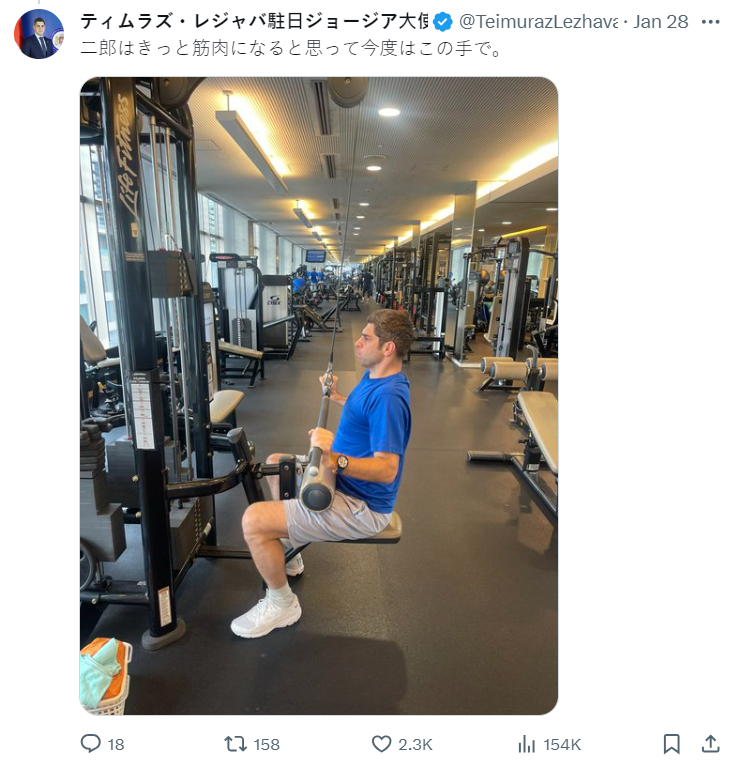
Task: Open the three-dot more options menu
Action: [710, 22]
